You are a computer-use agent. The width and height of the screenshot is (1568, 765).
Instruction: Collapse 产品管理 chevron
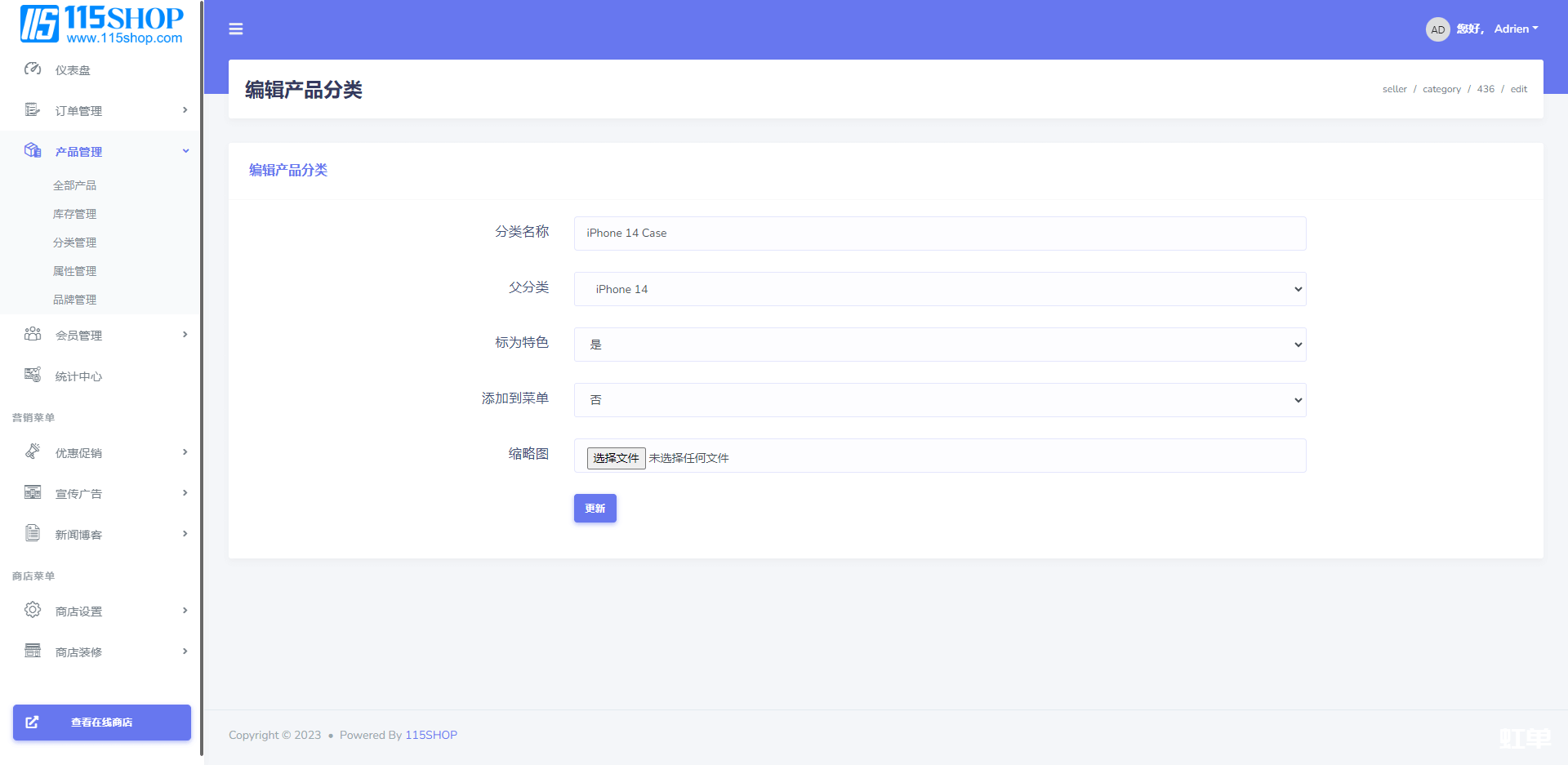(185, 151)
